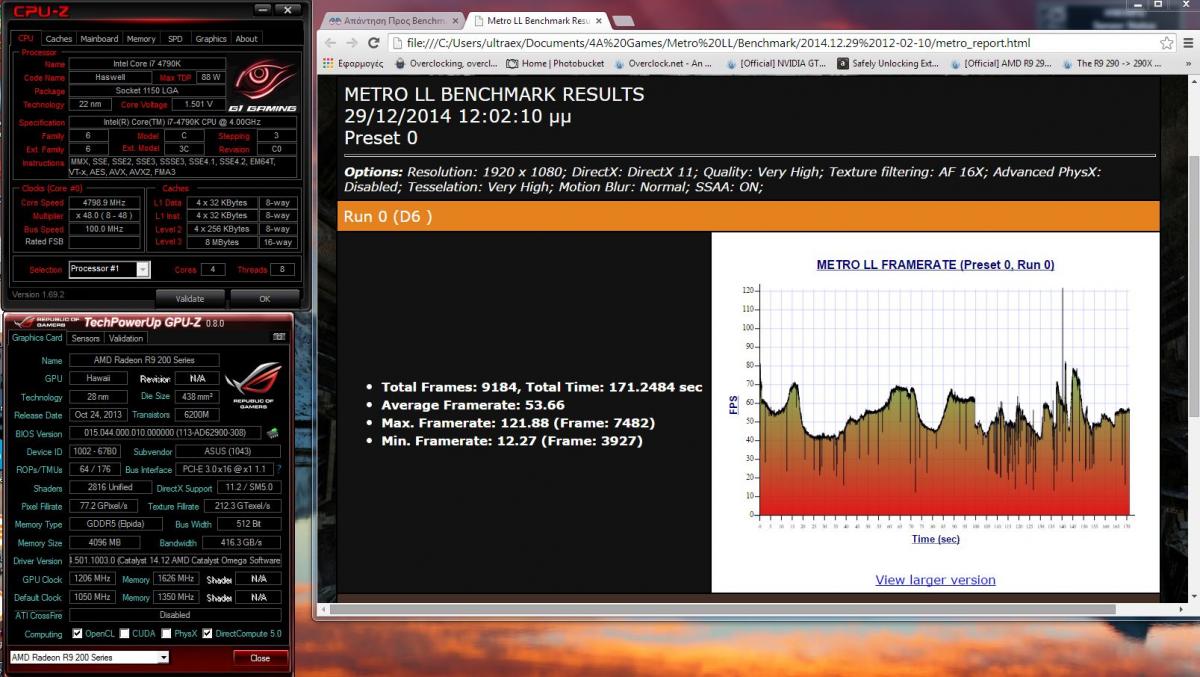Open the Overclock.net bookmark
1200x677 pixels.
(662, 63)
